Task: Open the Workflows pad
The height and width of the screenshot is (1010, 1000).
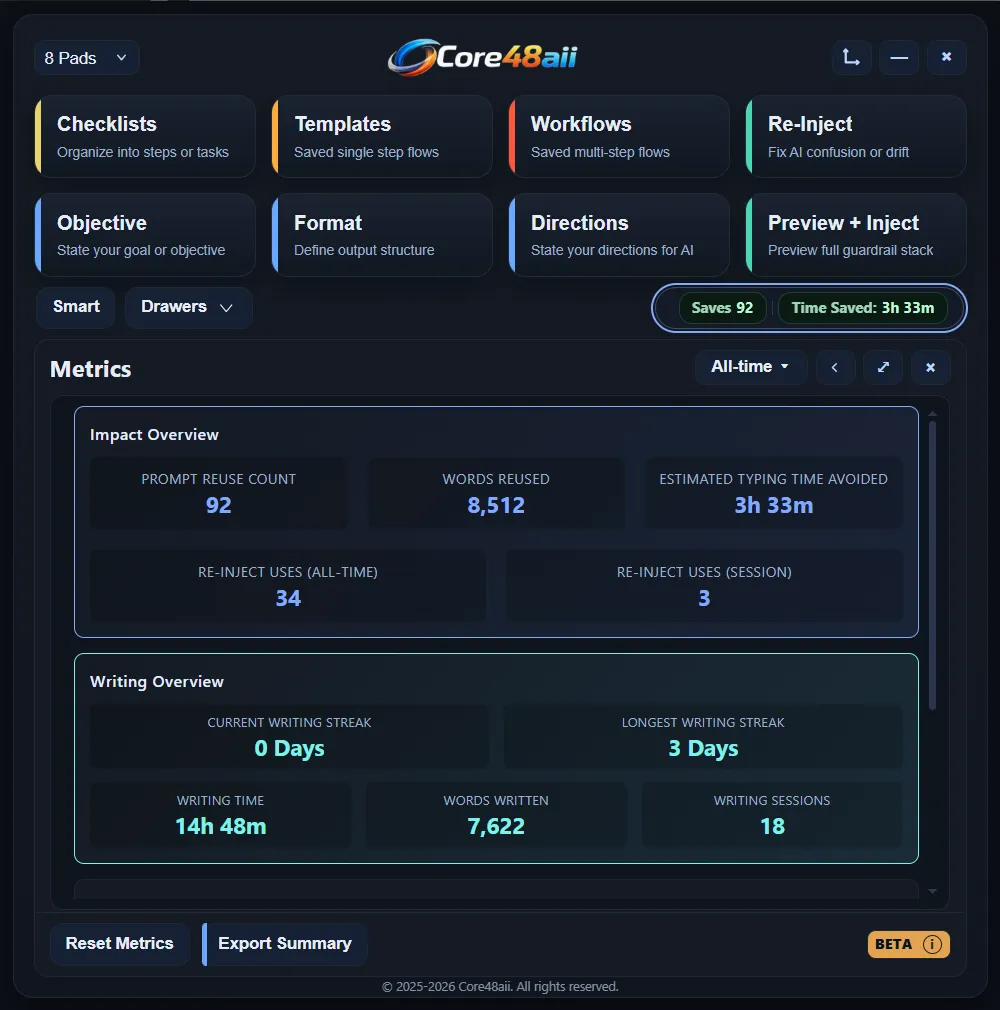Action: (x=620, y=136)
